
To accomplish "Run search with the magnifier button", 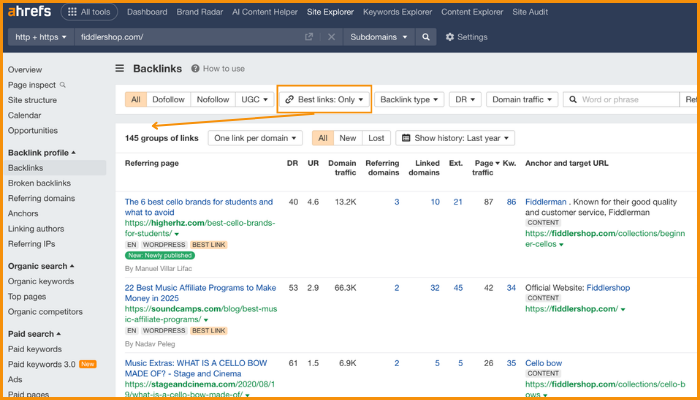I will point(426,37).
